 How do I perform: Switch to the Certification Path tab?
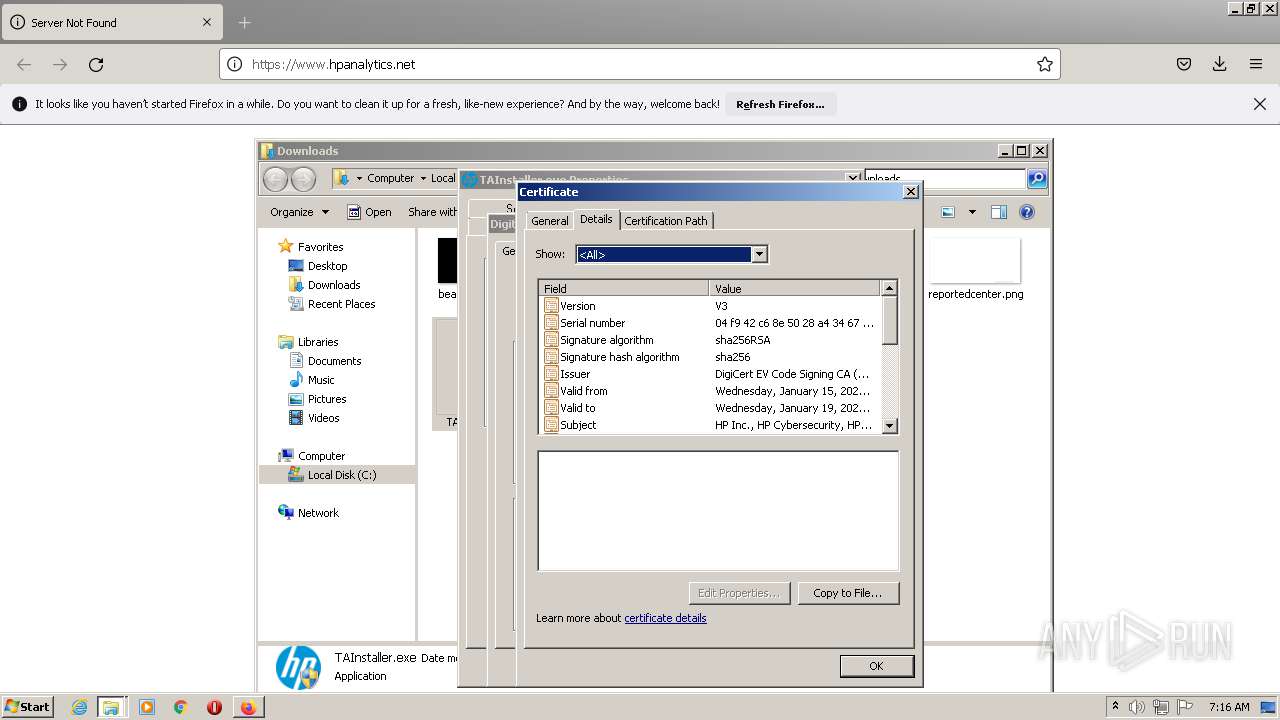pos(666,221)
